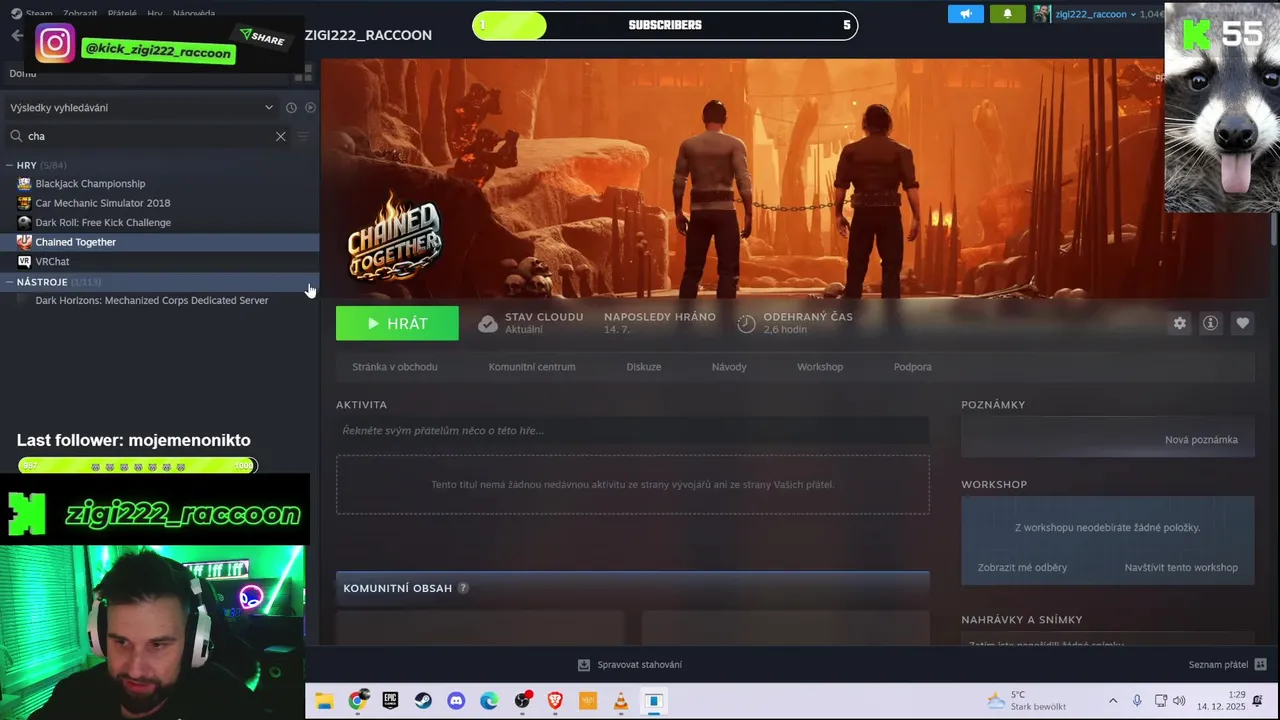Click Navštívit tento workshop link
The image size is (1280, 720).
[1181, 568]
